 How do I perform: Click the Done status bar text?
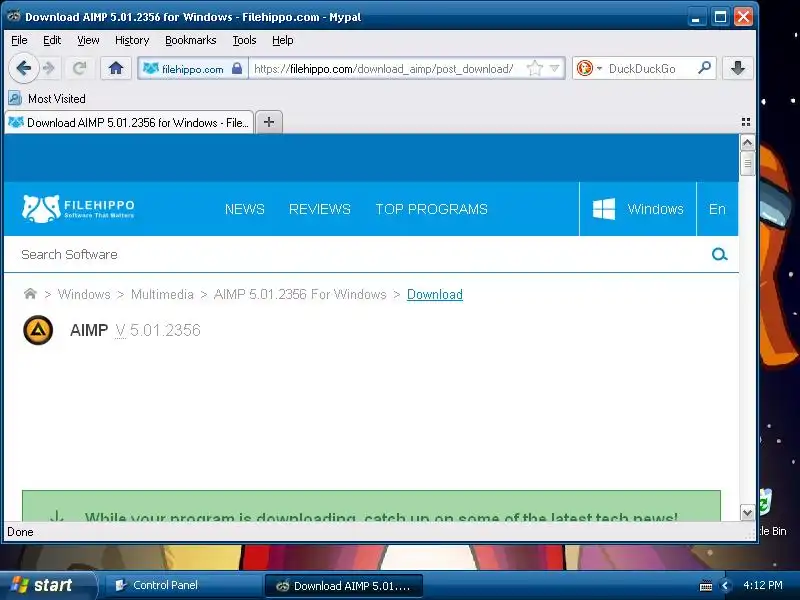point(20,532)
